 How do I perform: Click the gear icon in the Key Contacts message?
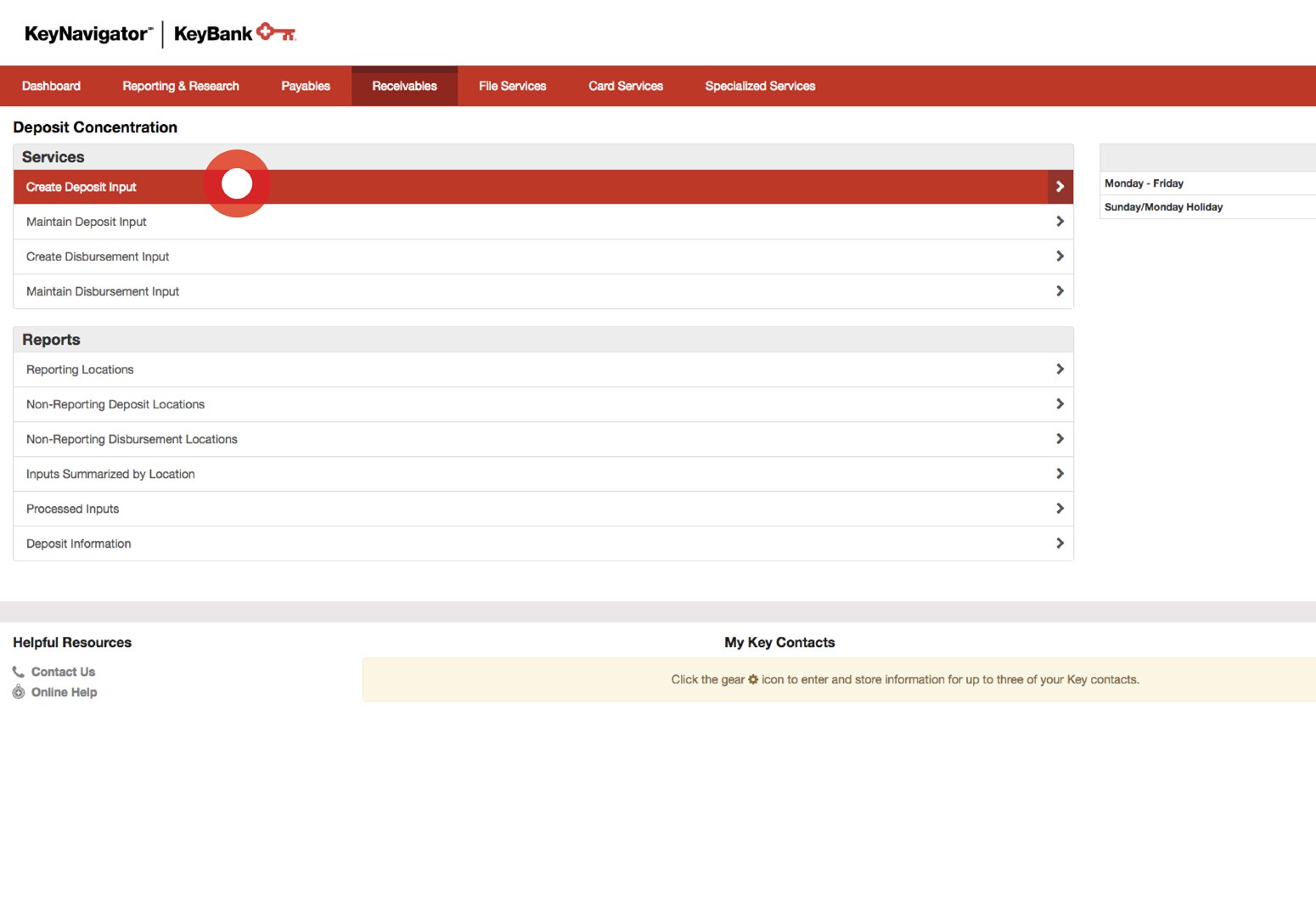(x=754, y=679)
